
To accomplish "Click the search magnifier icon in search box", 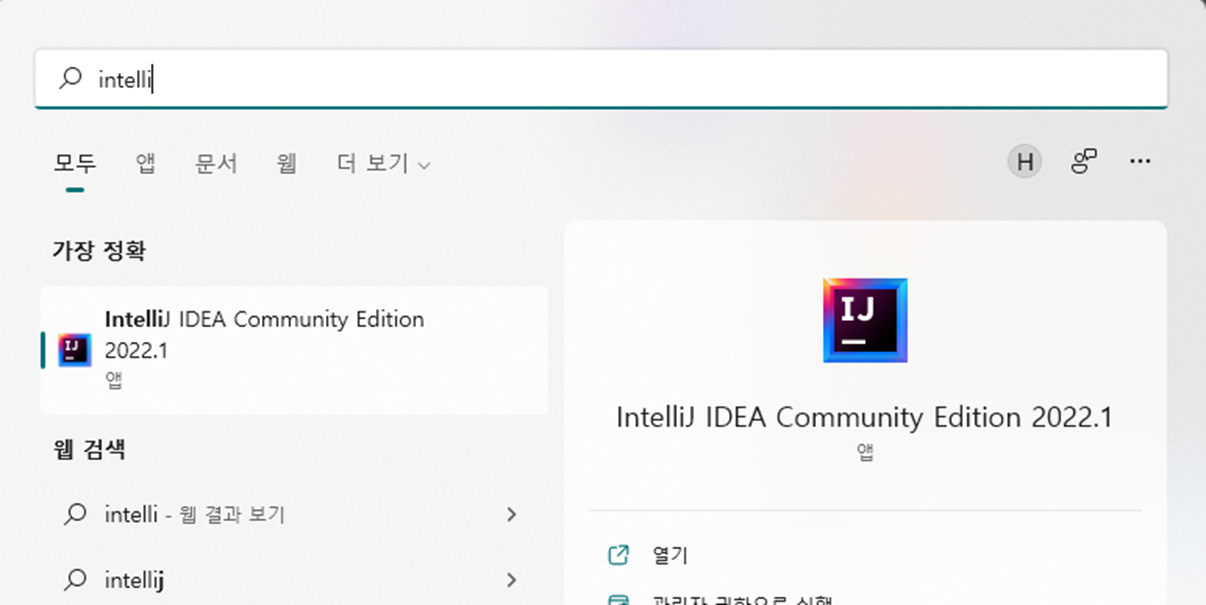I will tap(70, 78).
